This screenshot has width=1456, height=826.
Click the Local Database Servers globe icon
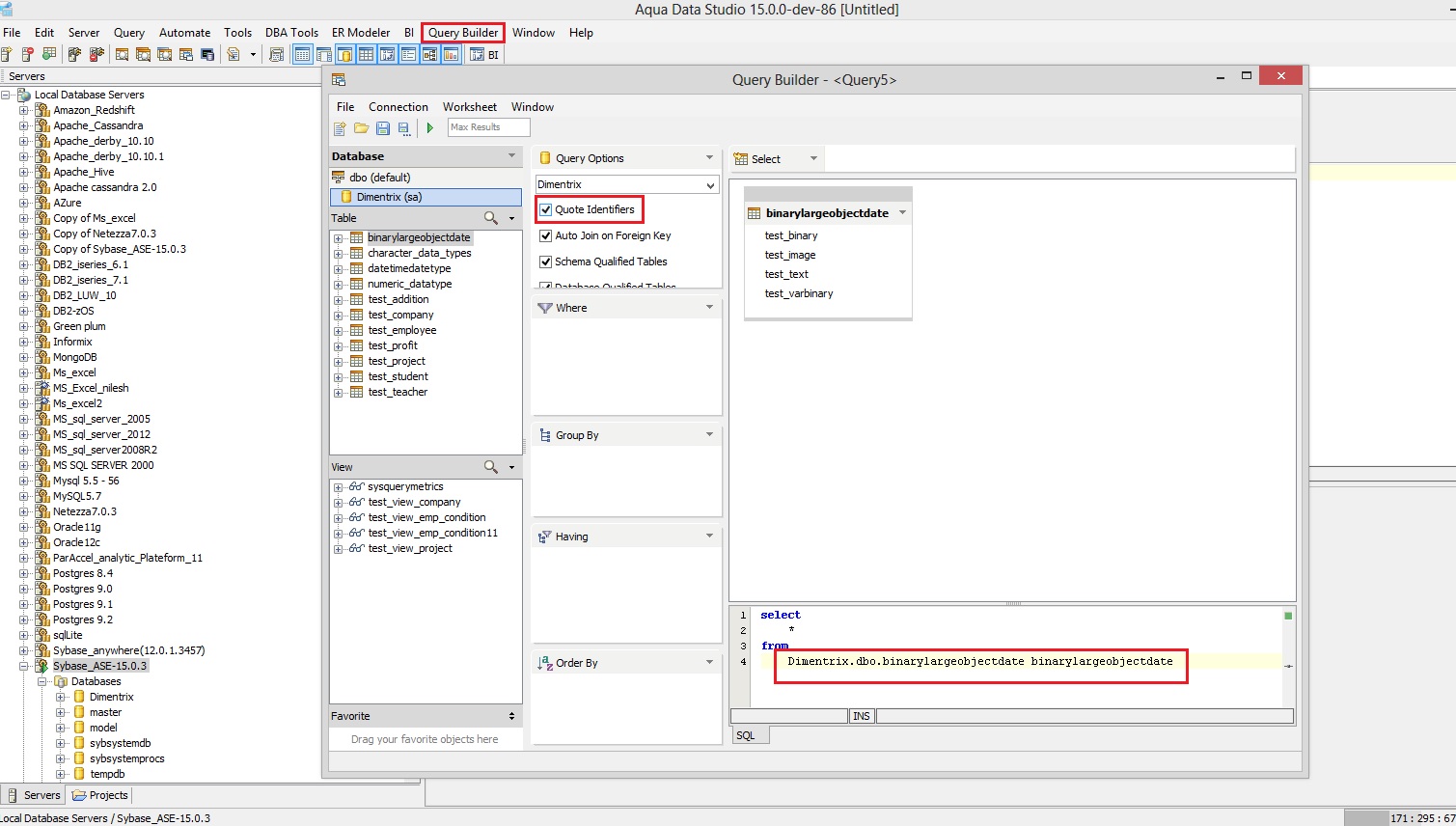point(24,95)
